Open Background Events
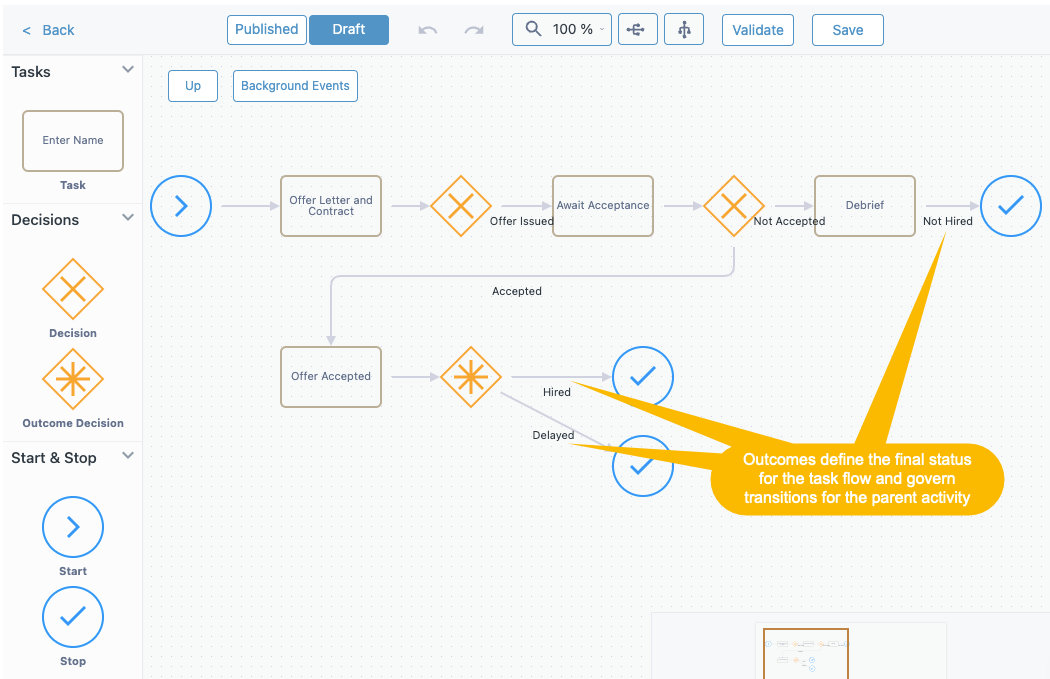This screenshot has height=679, width=1050. [x=295, y=85]
